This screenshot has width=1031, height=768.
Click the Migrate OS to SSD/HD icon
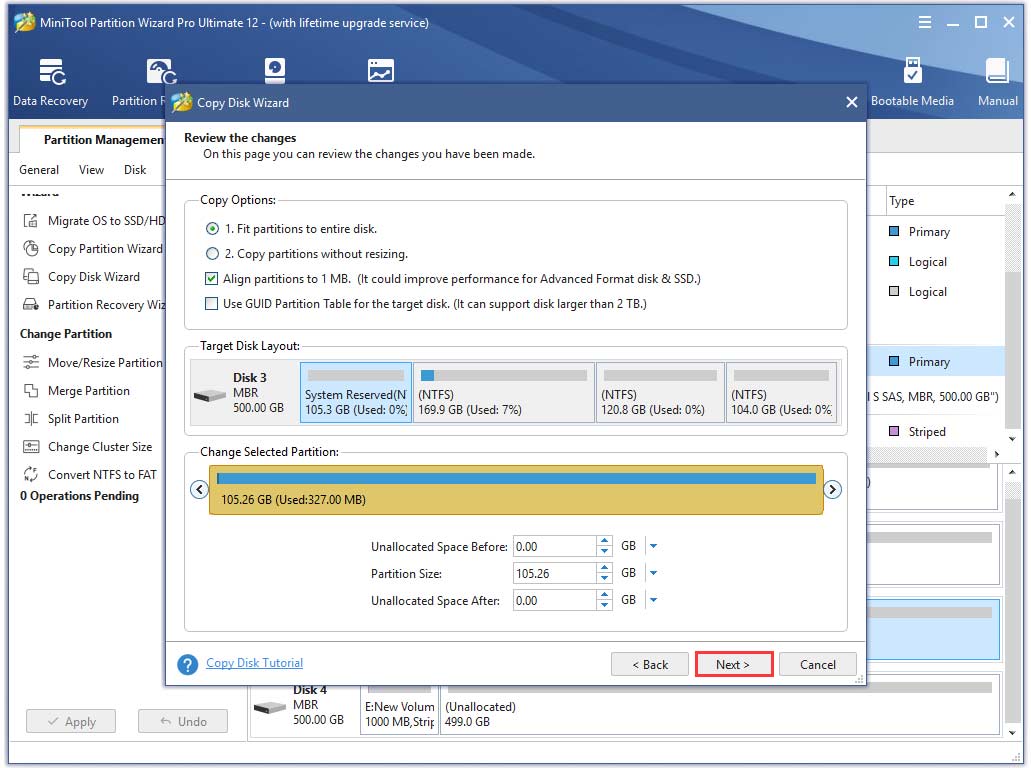(30, 221)
